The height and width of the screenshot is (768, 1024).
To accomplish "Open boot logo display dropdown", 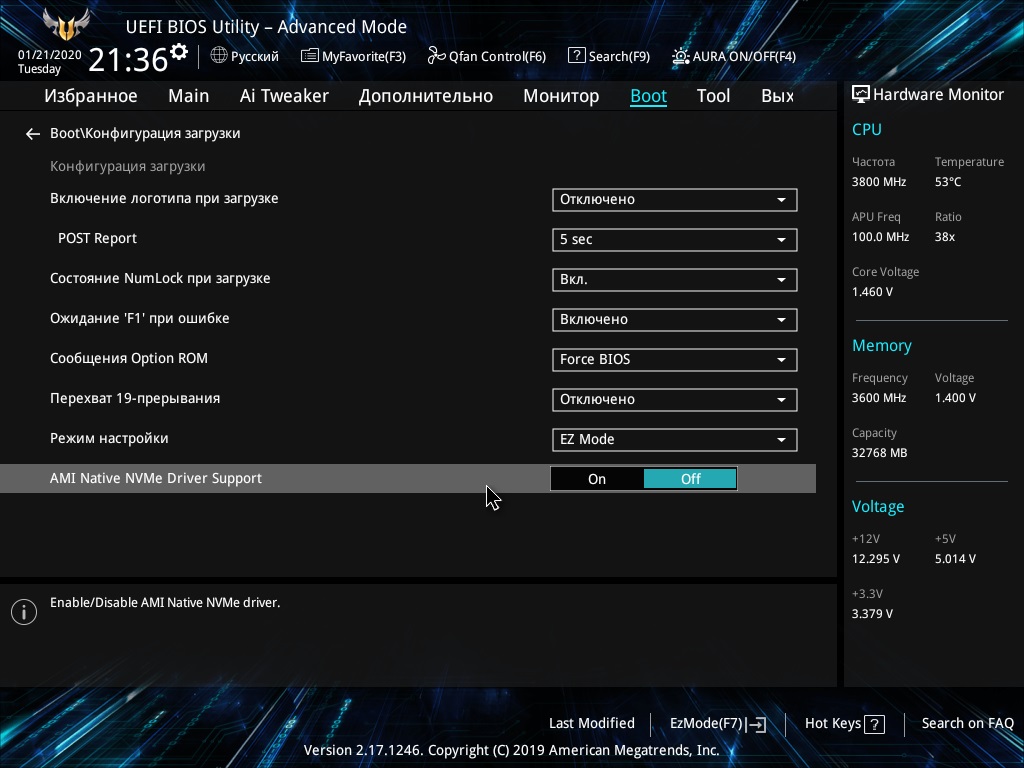I will (x=675, y=200).
